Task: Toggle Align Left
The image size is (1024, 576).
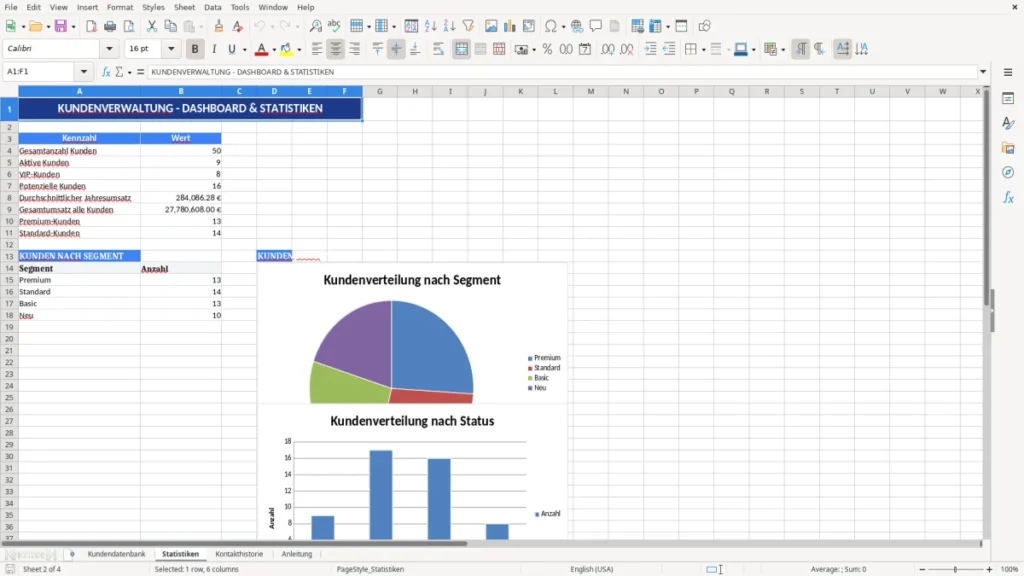Action: coord(317,49)
